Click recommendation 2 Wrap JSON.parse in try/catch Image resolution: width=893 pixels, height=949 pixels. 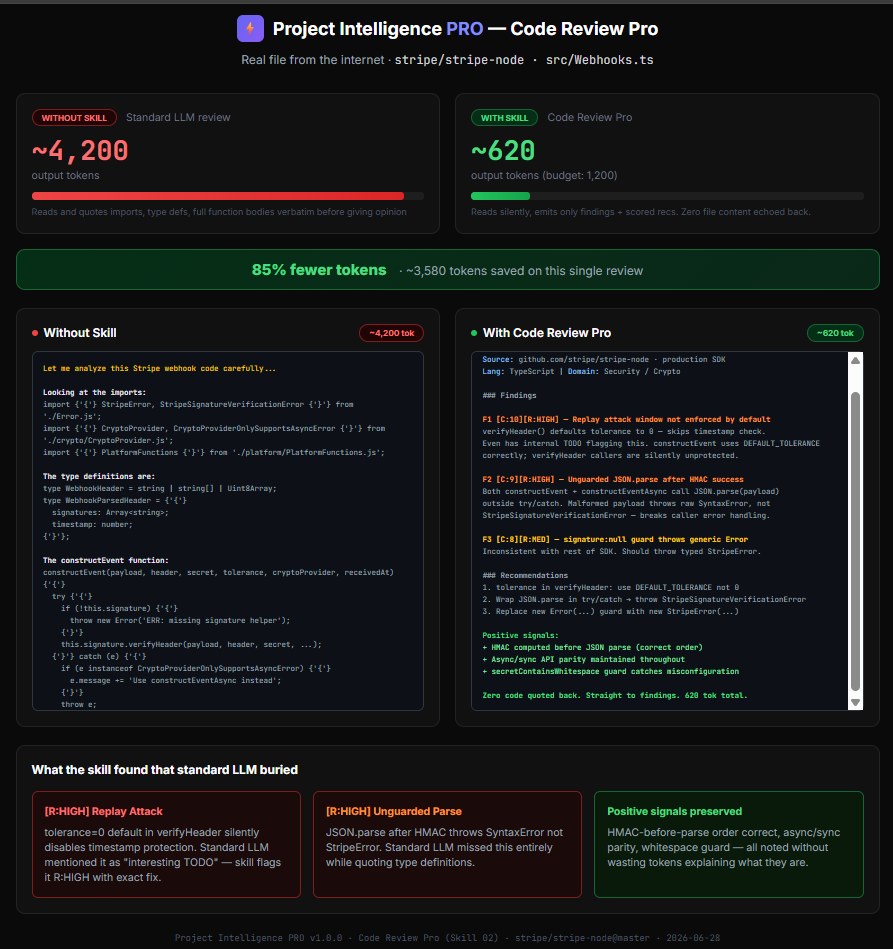644,599
